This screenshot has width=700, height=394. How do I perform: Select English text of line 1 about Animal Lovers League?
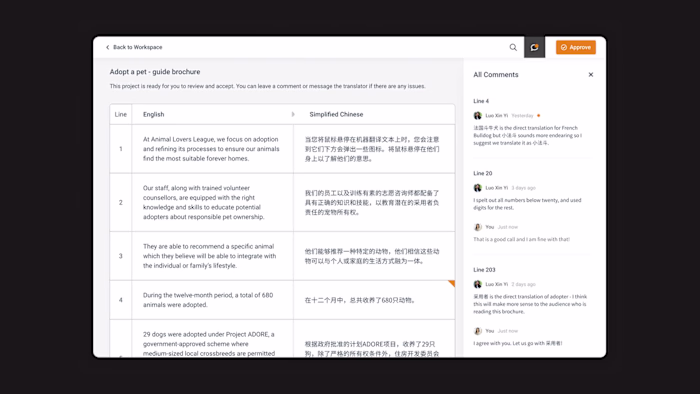click(x=211, y=149)
